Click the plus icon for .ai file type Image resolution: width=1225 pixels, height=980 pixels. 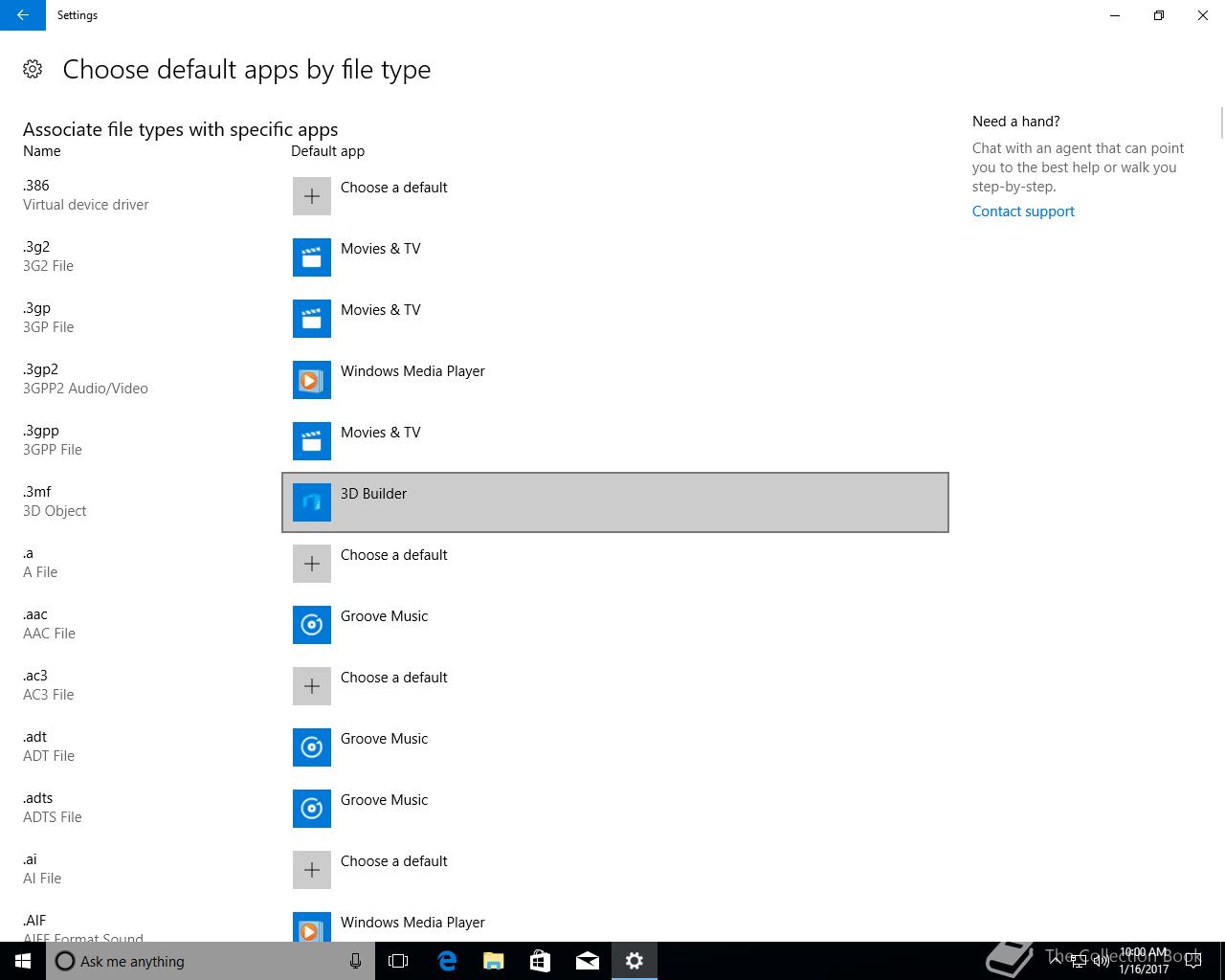pos(312,870)
